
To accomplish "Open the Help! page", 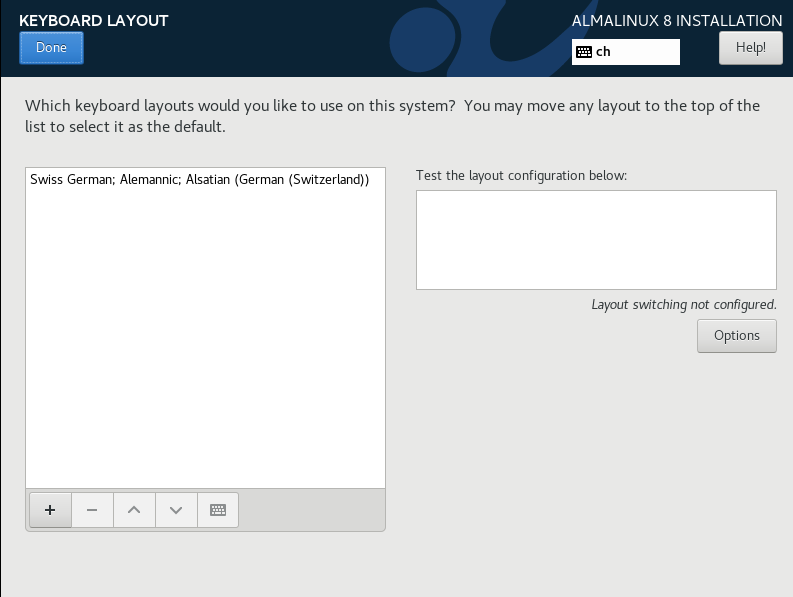I will (751, 48).
